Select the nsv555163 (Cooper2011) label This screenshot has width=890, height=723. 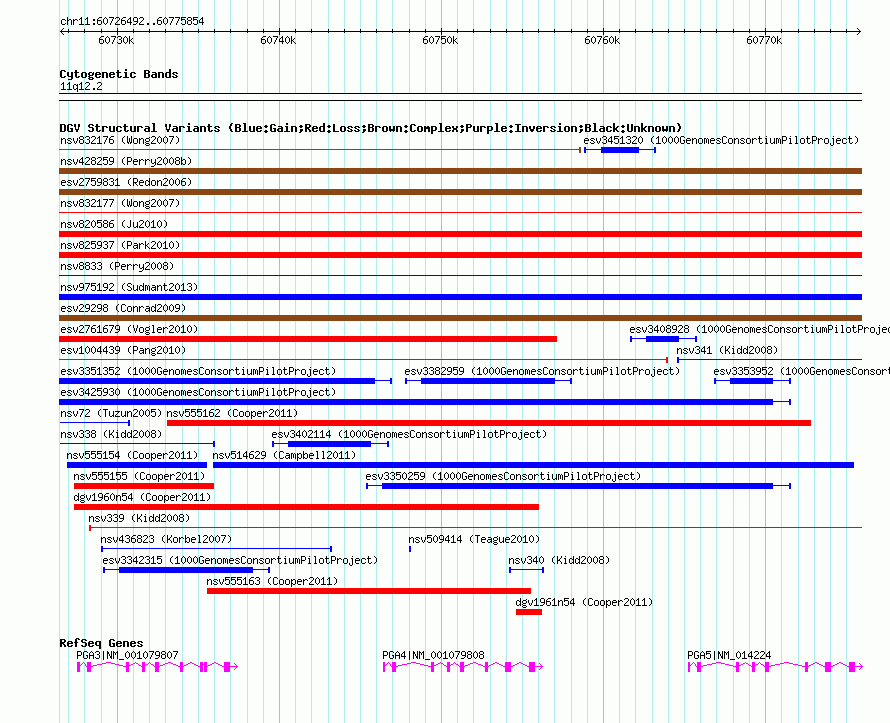tap(272, 581)
